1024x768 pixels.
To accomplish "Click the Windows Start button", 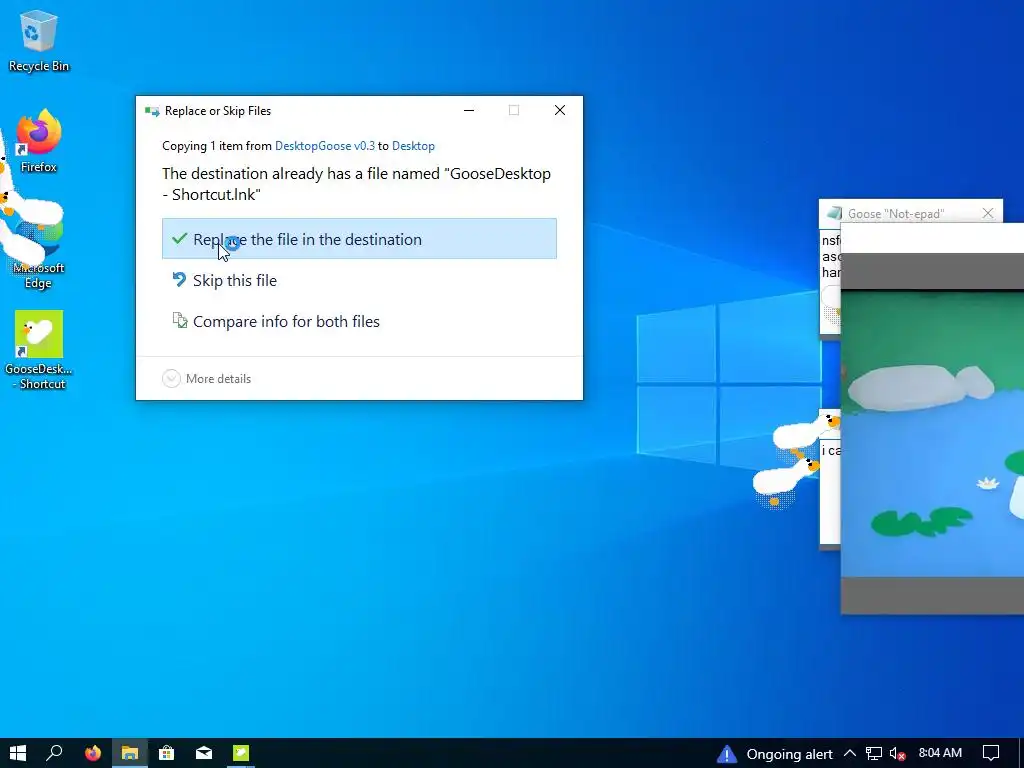I will (18, 753).
